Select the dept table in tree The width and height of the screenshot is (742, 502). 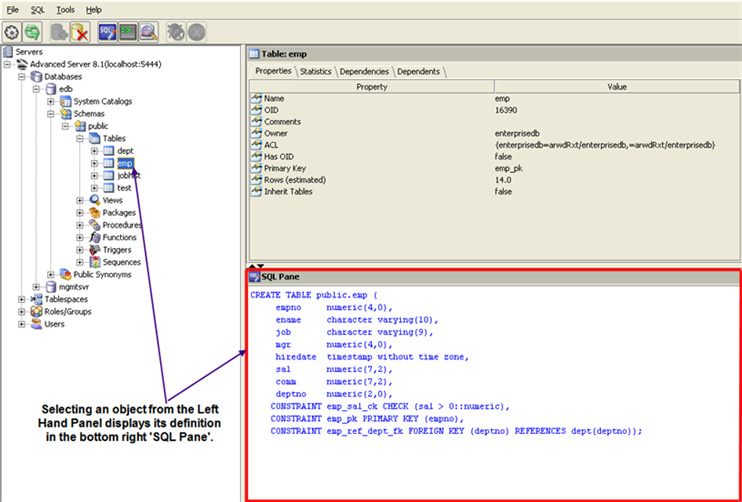pos(125,151)
